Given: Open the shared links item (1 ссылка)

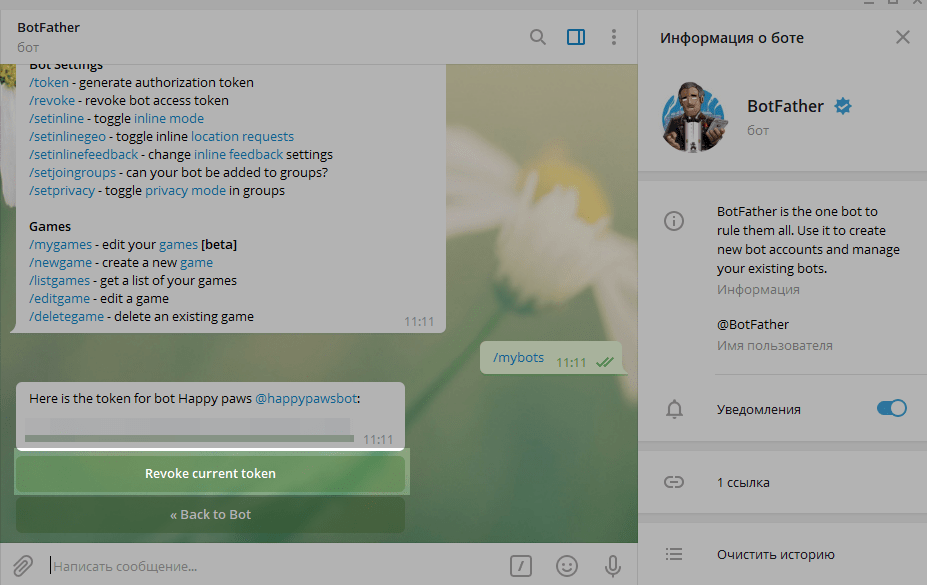Looking at the screenshot, I should (x=743, y=483).
